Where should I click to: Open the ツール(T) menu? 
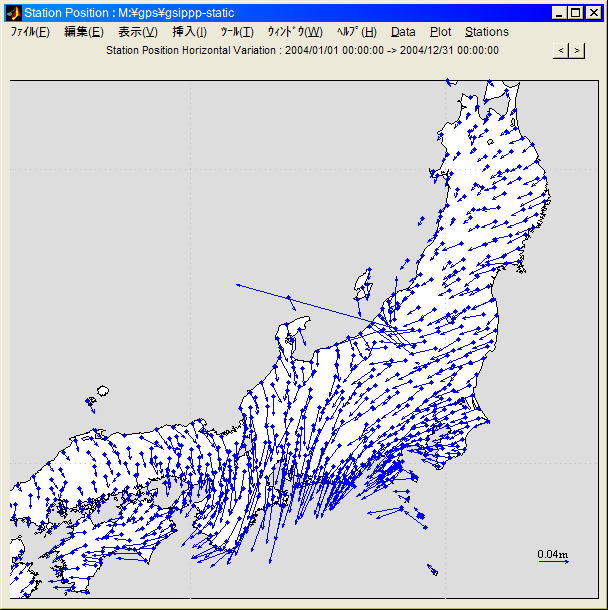pos(238,32)
